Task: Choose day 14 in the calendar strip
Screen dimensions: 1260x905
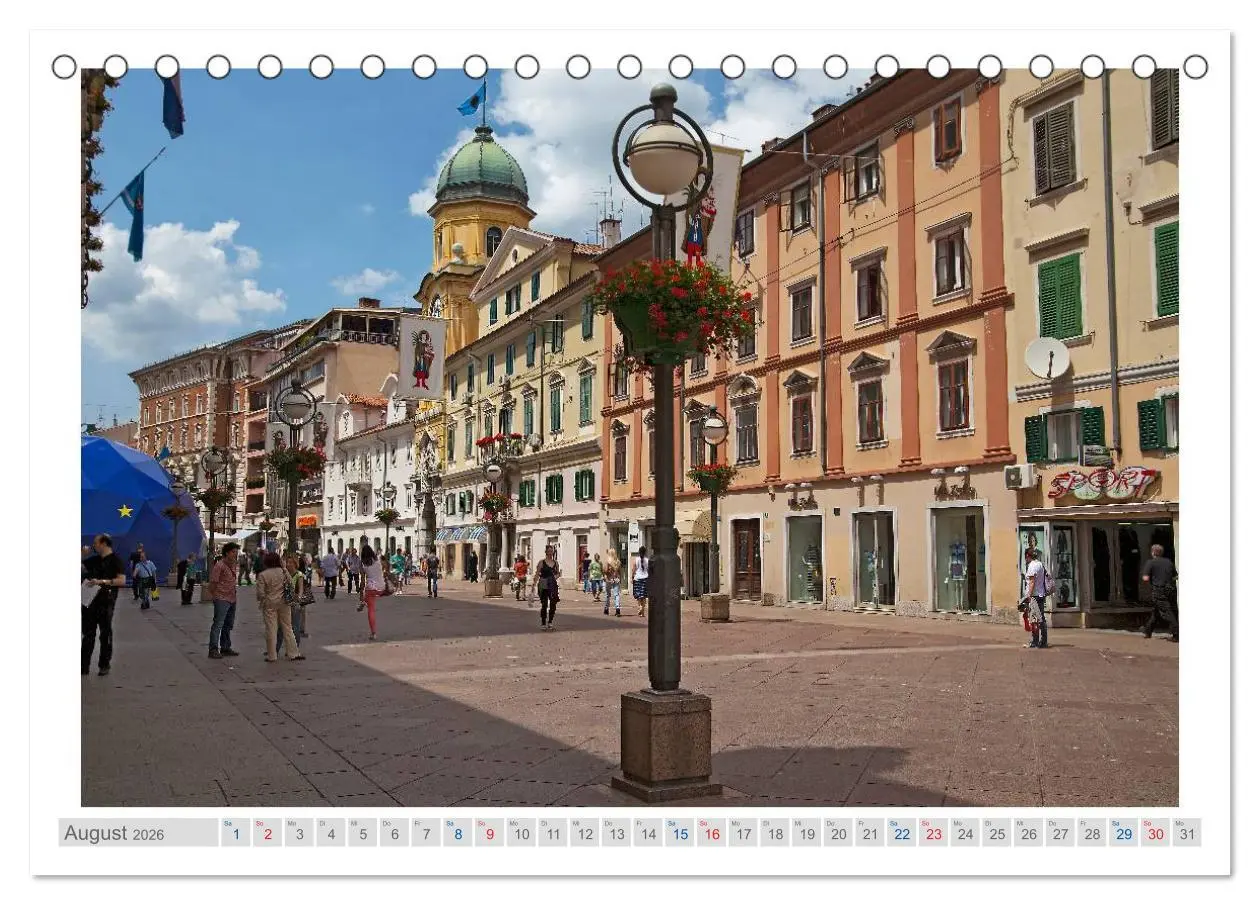Action: pyautogui.click(x=648, y=832)
